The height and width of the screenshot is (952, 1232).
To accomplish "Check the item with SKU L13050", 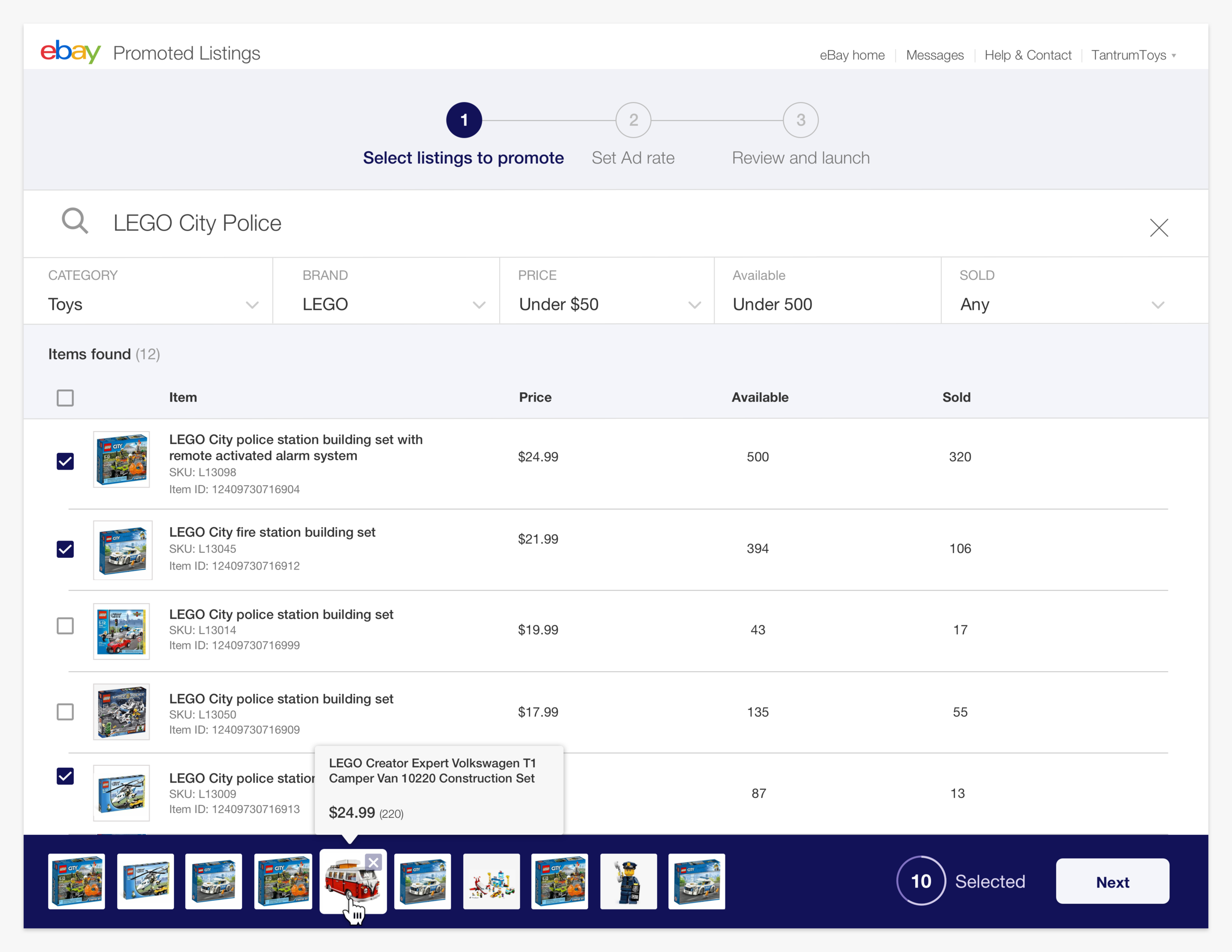I will [66, 712].
